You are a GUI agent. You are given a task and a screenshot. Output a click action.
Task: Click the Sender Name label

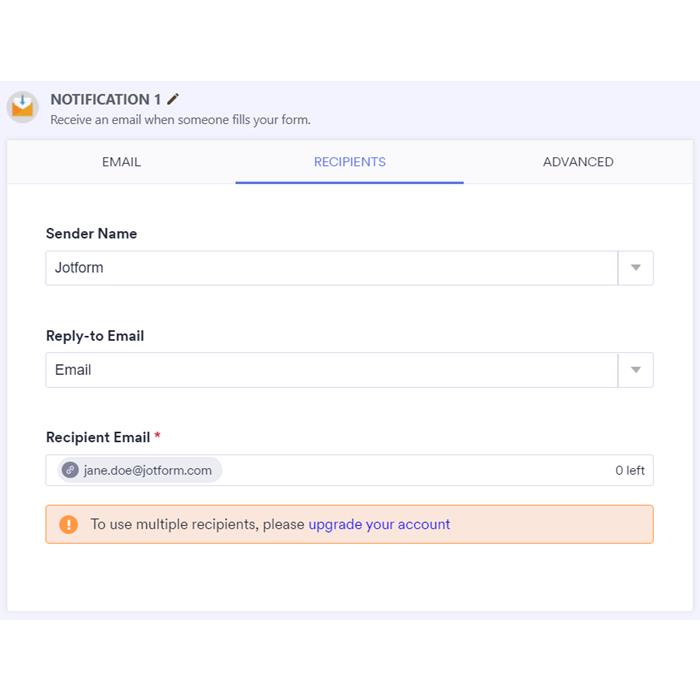click(x=92, y=234)
